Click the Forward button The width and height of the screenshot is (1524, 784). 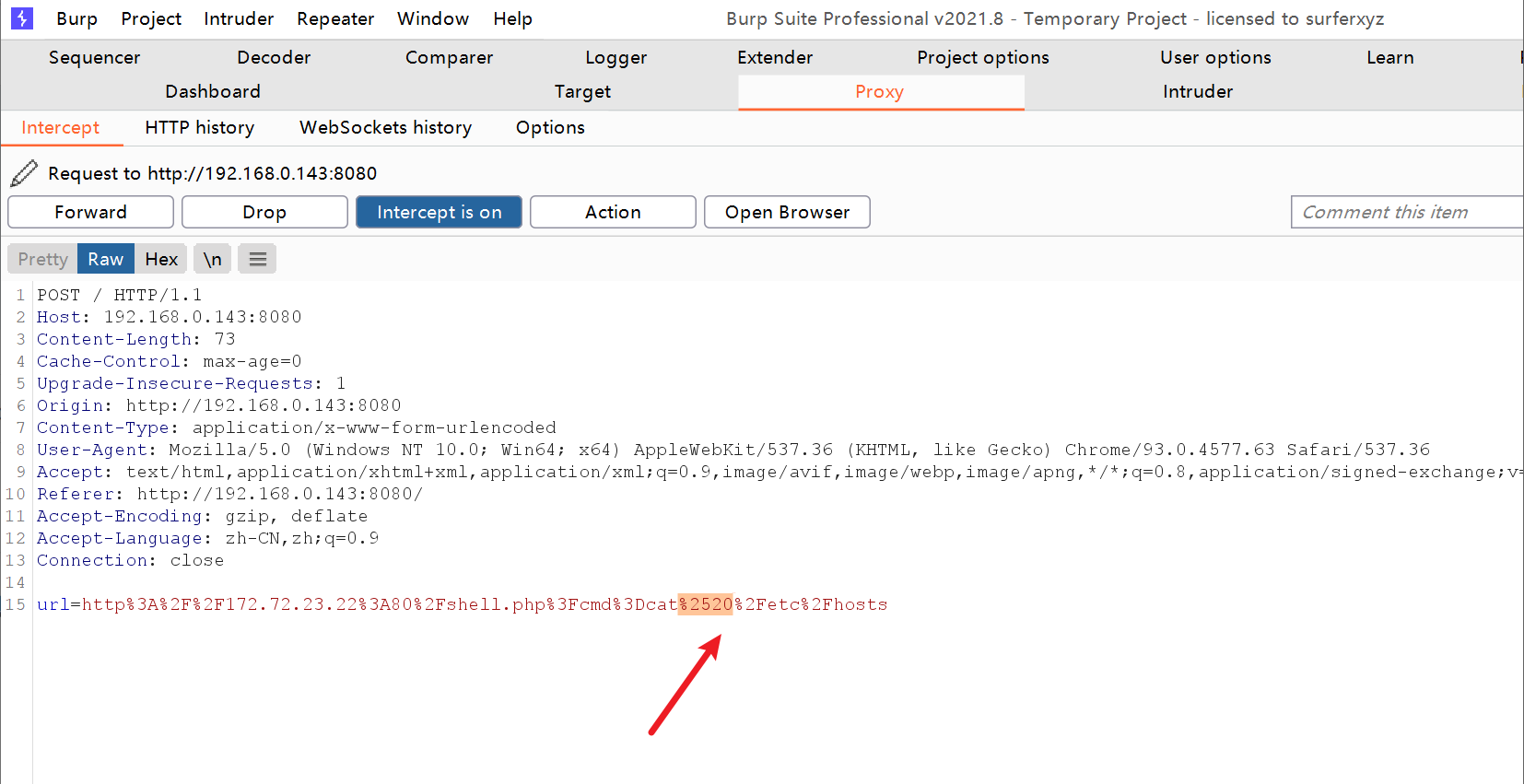coord(90,212)
